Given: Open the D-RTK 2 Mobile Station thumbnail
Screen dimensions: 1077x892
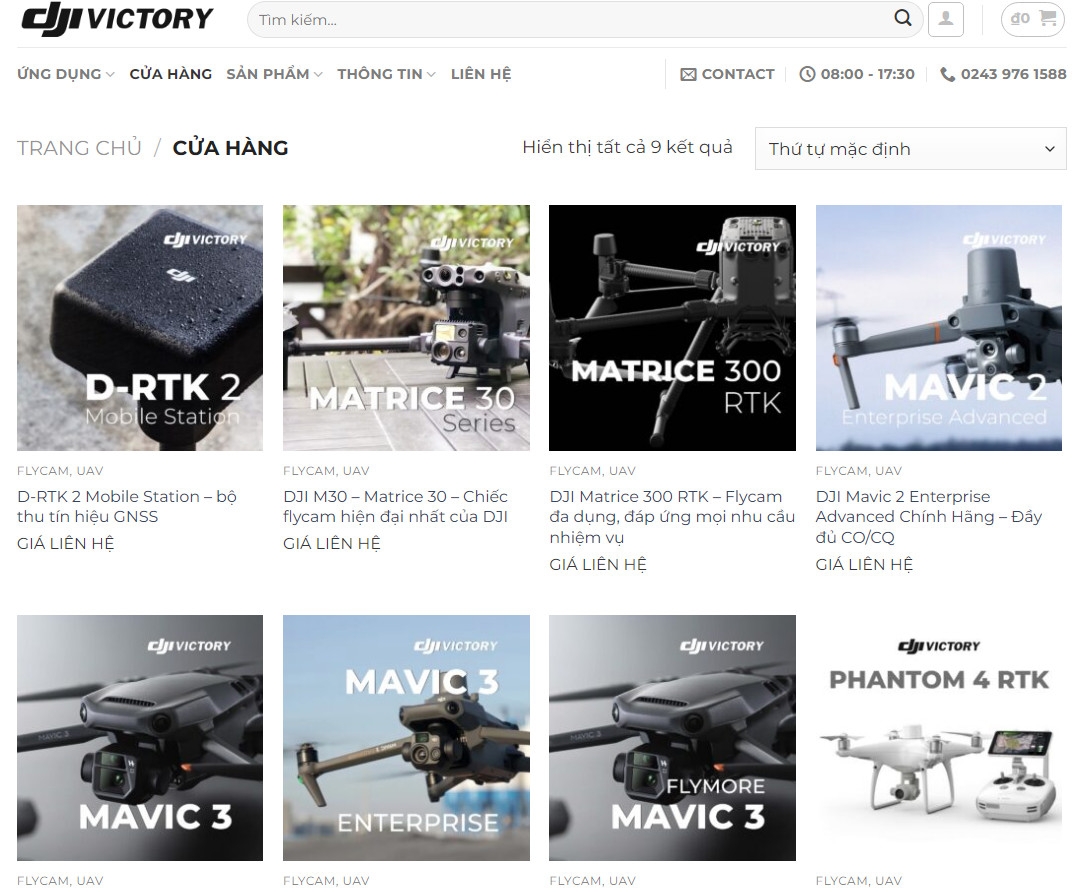Looking at the screenshot, I should [140, 328].
